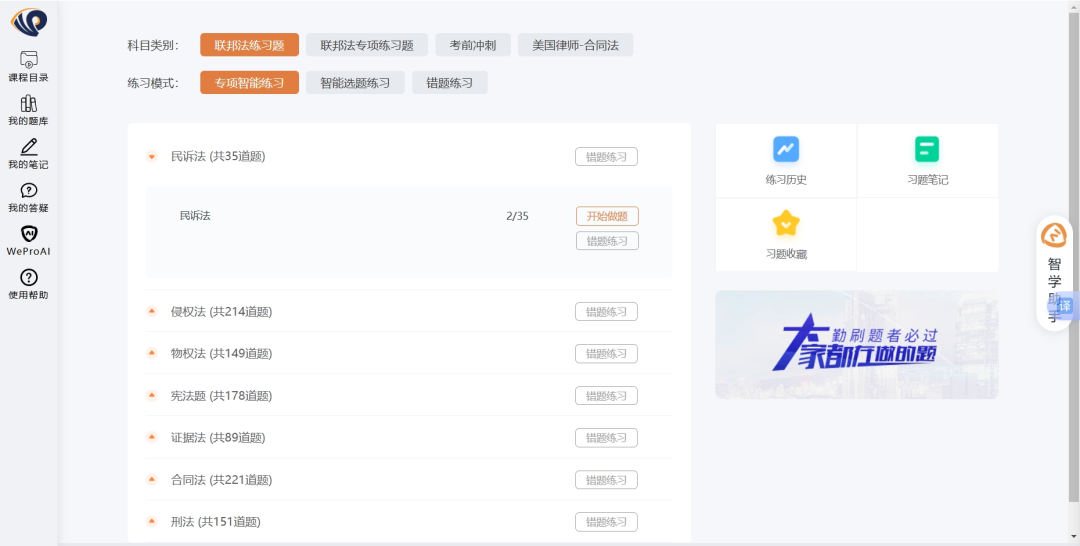
Task: Expand the 刑法 section arrow
Action: tap(152, 521)
